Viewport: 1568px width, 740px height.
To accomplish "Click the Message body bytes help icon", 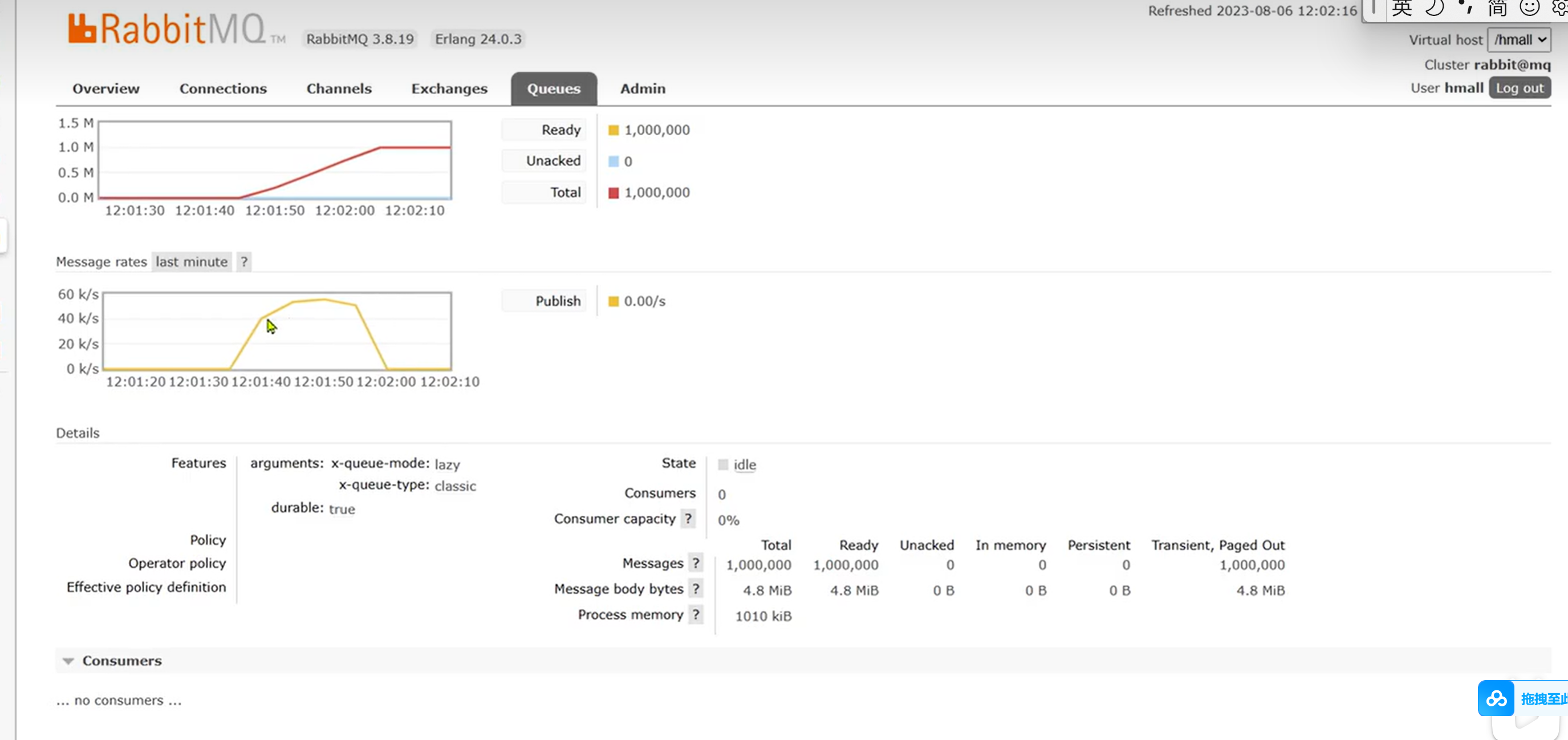I will coord(696,589).
